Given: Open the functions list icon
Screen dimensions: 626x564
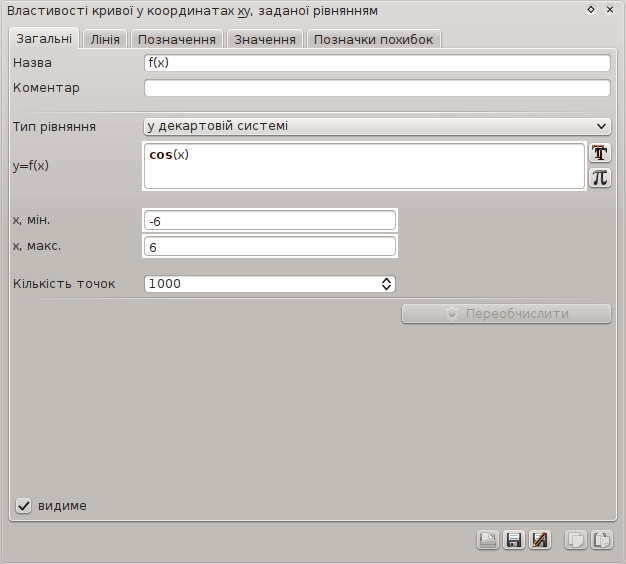Looking at the screenshot, I should coord(599,153).
